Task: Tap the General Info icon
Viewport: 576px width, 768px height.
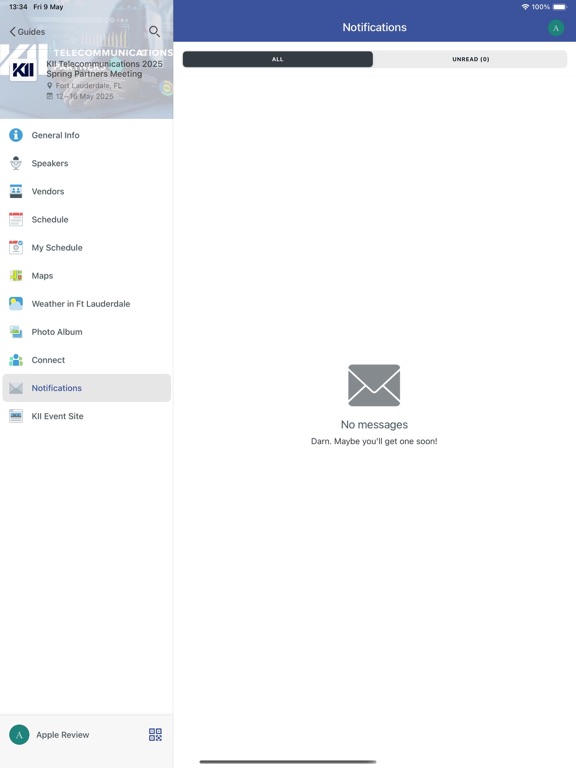Action: tap(16, 135)
